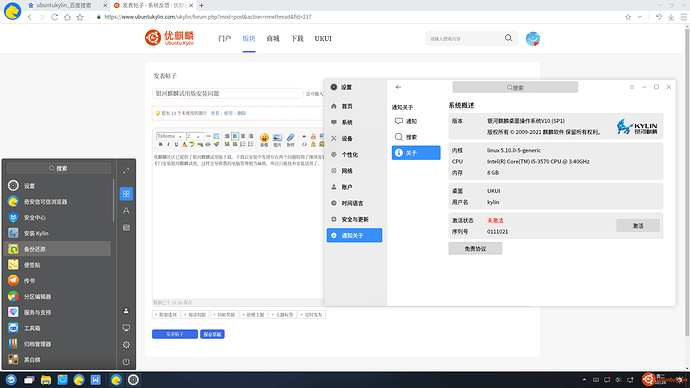
Task: Open 备份还原 from the start menu
Action: coord(58,249)
